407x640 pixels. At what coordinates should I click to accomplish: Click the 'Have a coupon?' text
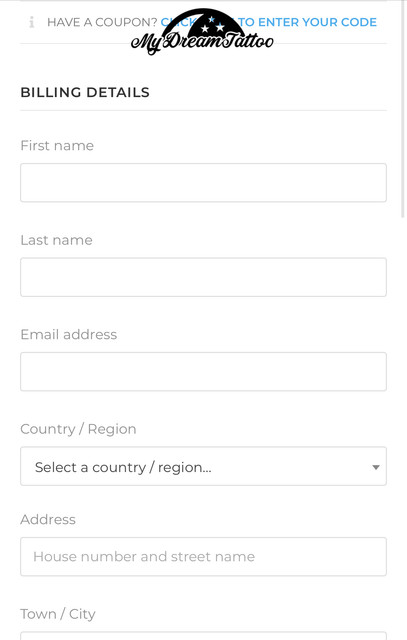click(x=102, y=22)
